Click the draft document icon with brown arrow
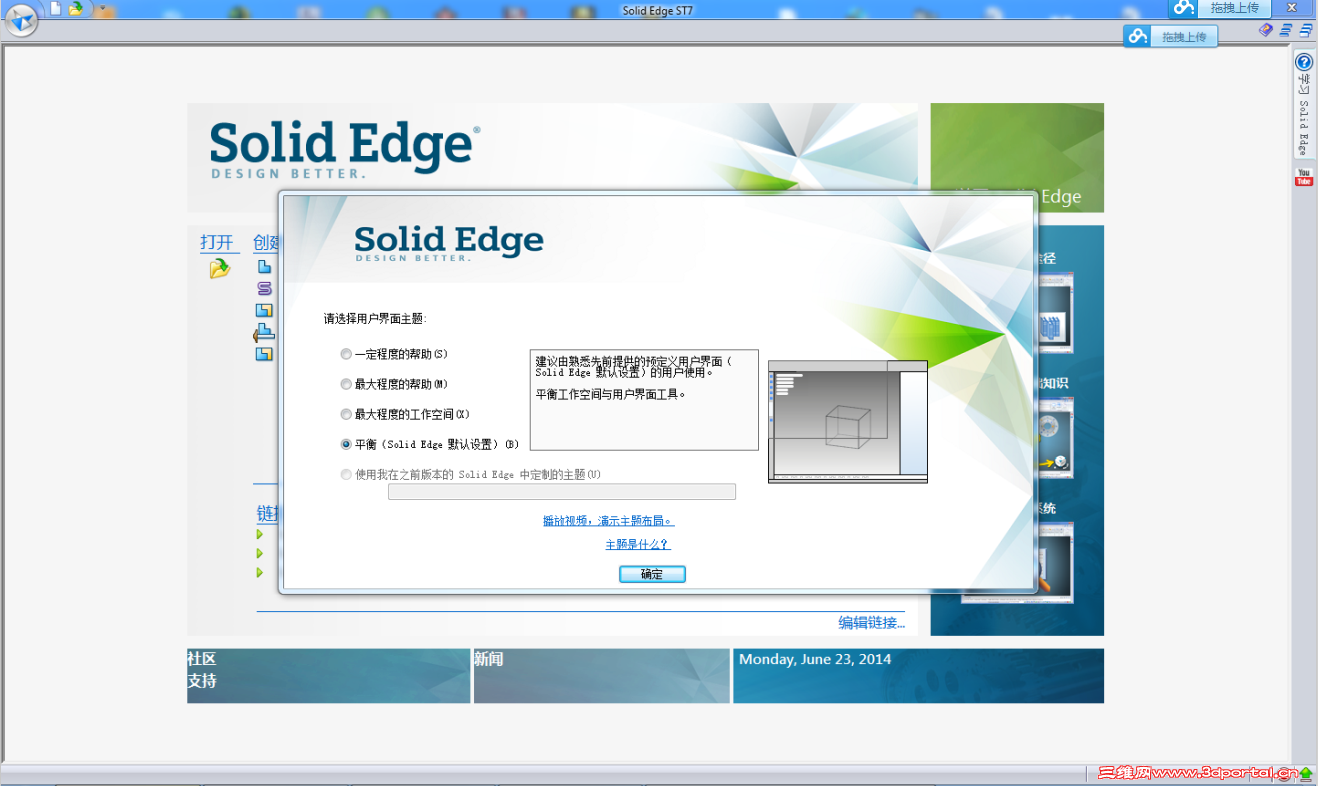The width and height of the screenshot is (1318, 786). (263, 332)
